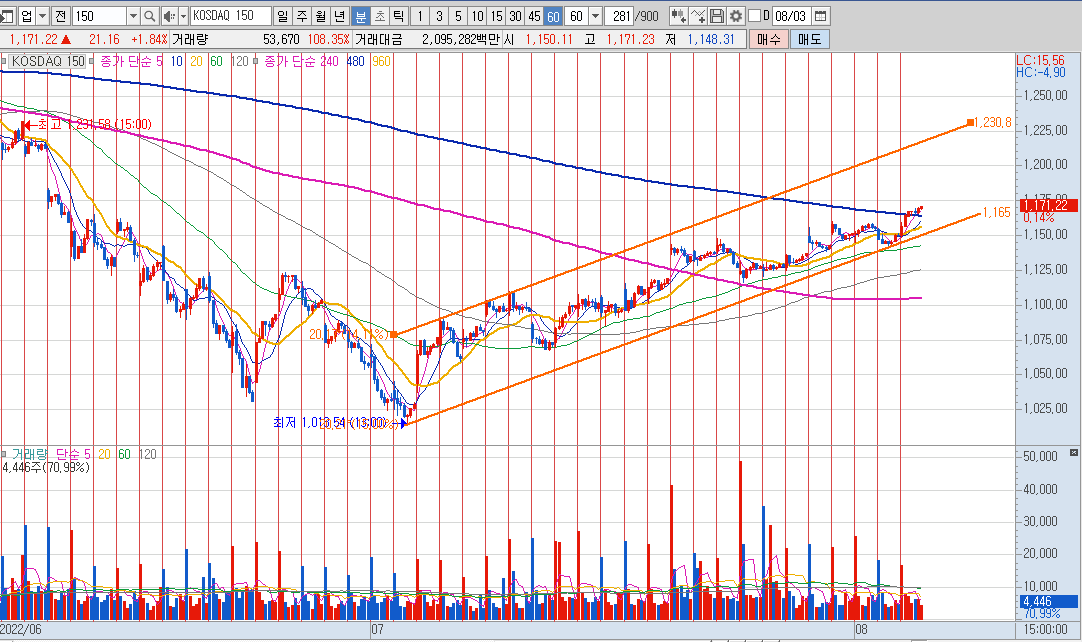
Task: Click the 거래량 volume pane legend label
Action: [x=30, y=454]
